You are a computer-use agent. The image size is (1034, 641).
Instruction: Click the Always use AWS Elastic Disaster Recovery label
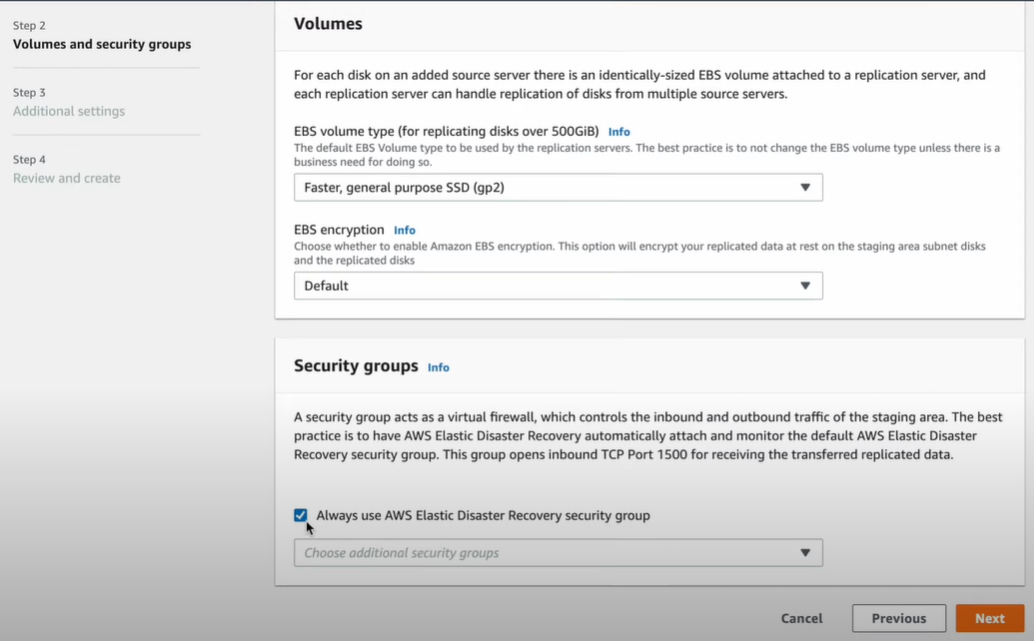tap(483, 515)
